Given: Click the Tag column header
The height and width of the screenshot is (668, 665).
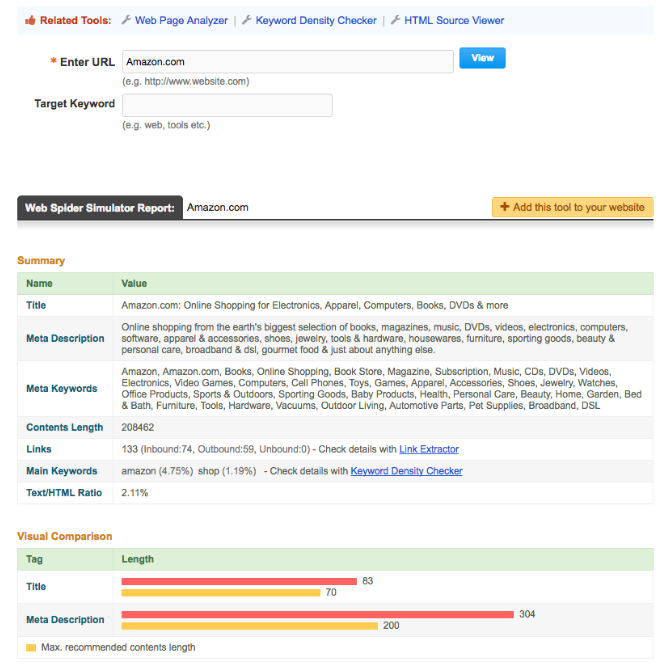Looking at the screenshot, I should point(34,559).
